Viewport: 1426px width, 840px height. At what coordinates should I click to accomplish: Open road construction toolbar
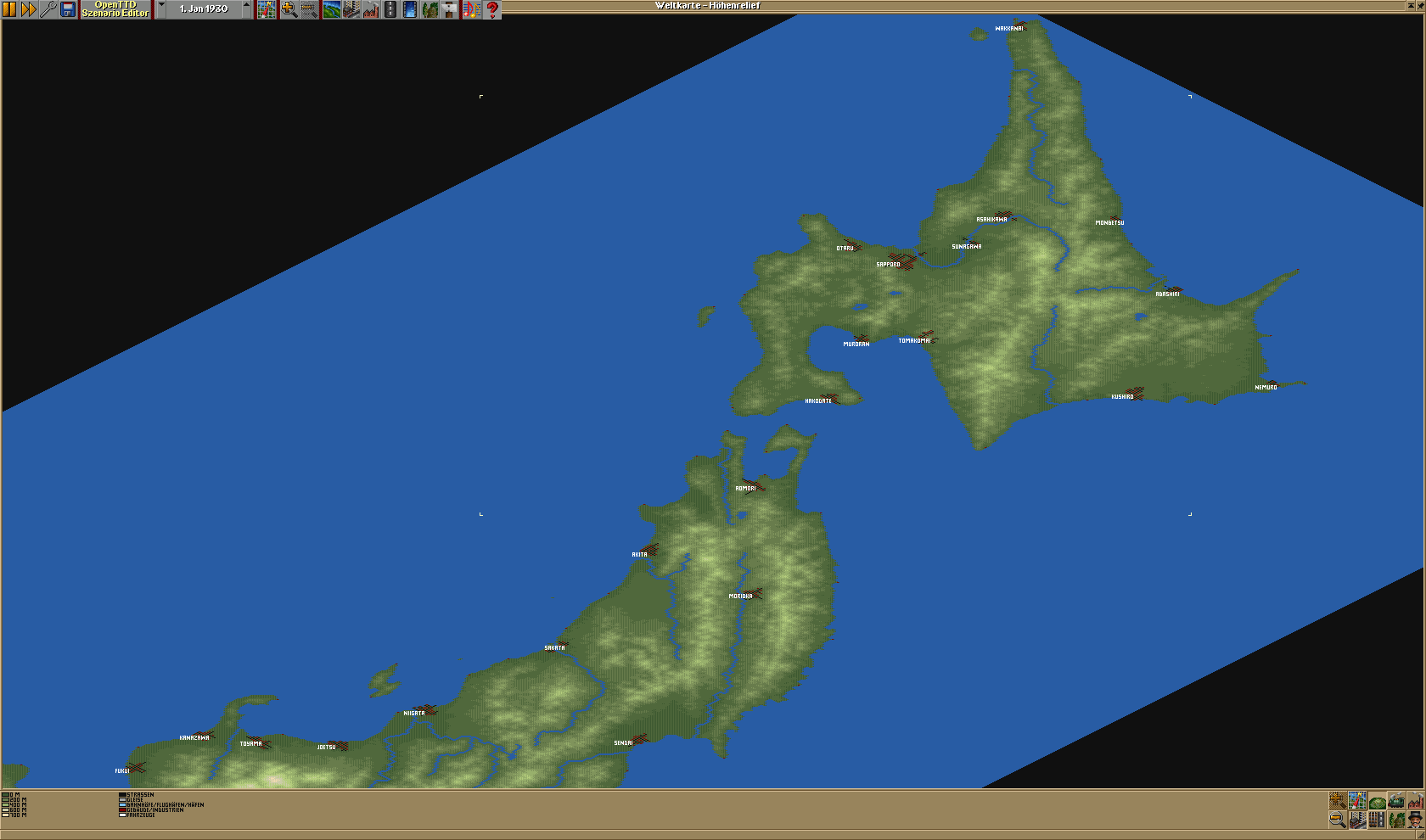pos(390,9)
